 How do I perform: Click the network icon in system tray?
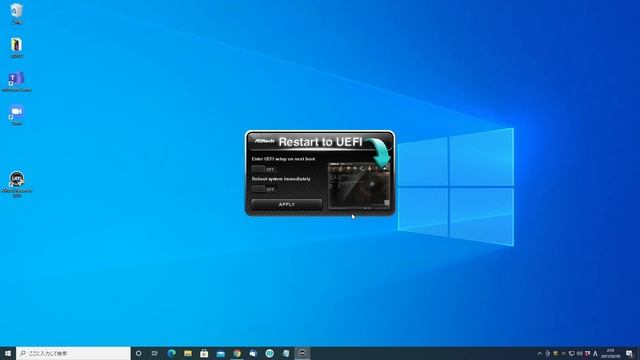[571, 353]
